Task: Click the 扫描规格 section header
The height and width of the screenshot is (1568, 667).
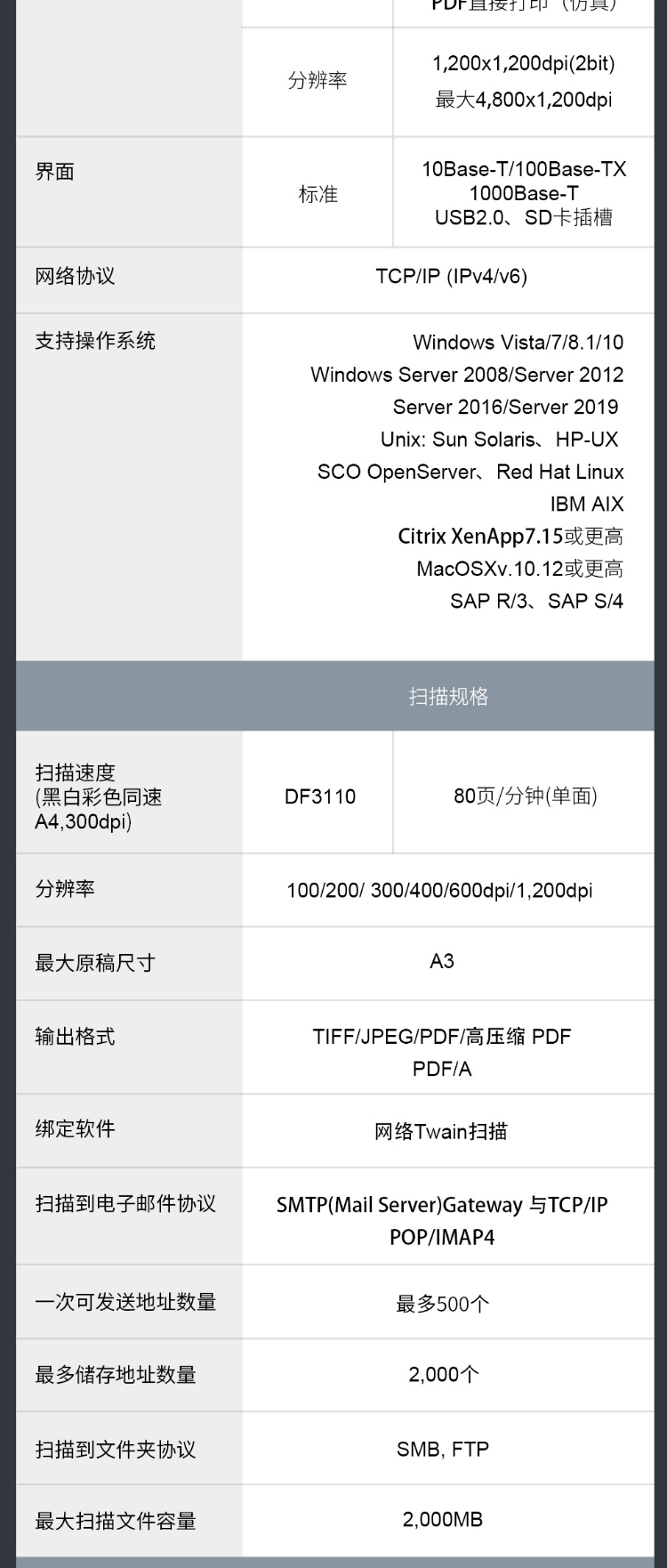Action: click(448, 697)
